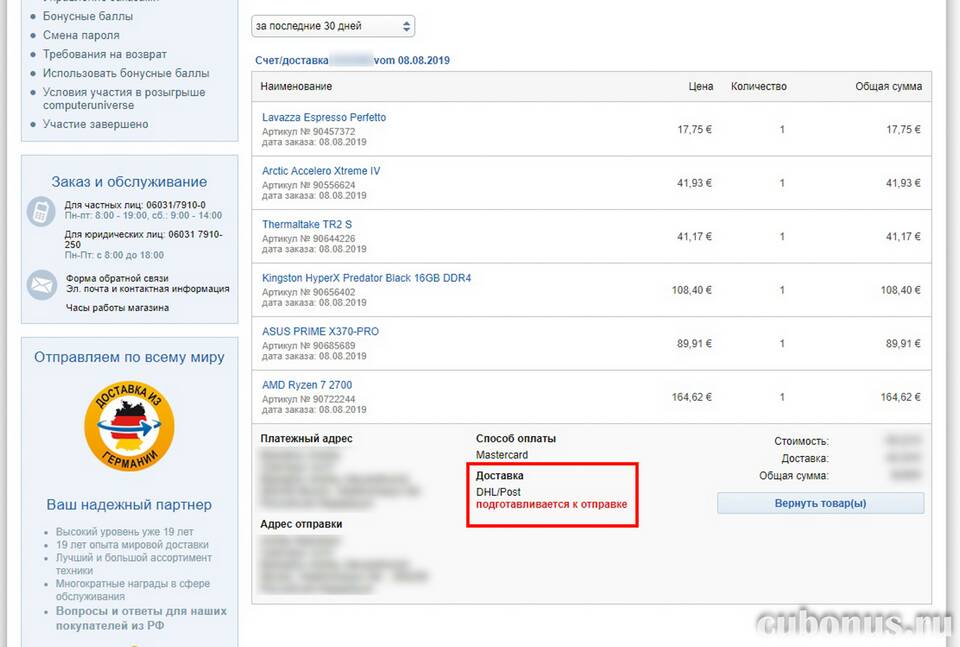Open the AMD Ryzen 7 2700 link

coord(307,385)
